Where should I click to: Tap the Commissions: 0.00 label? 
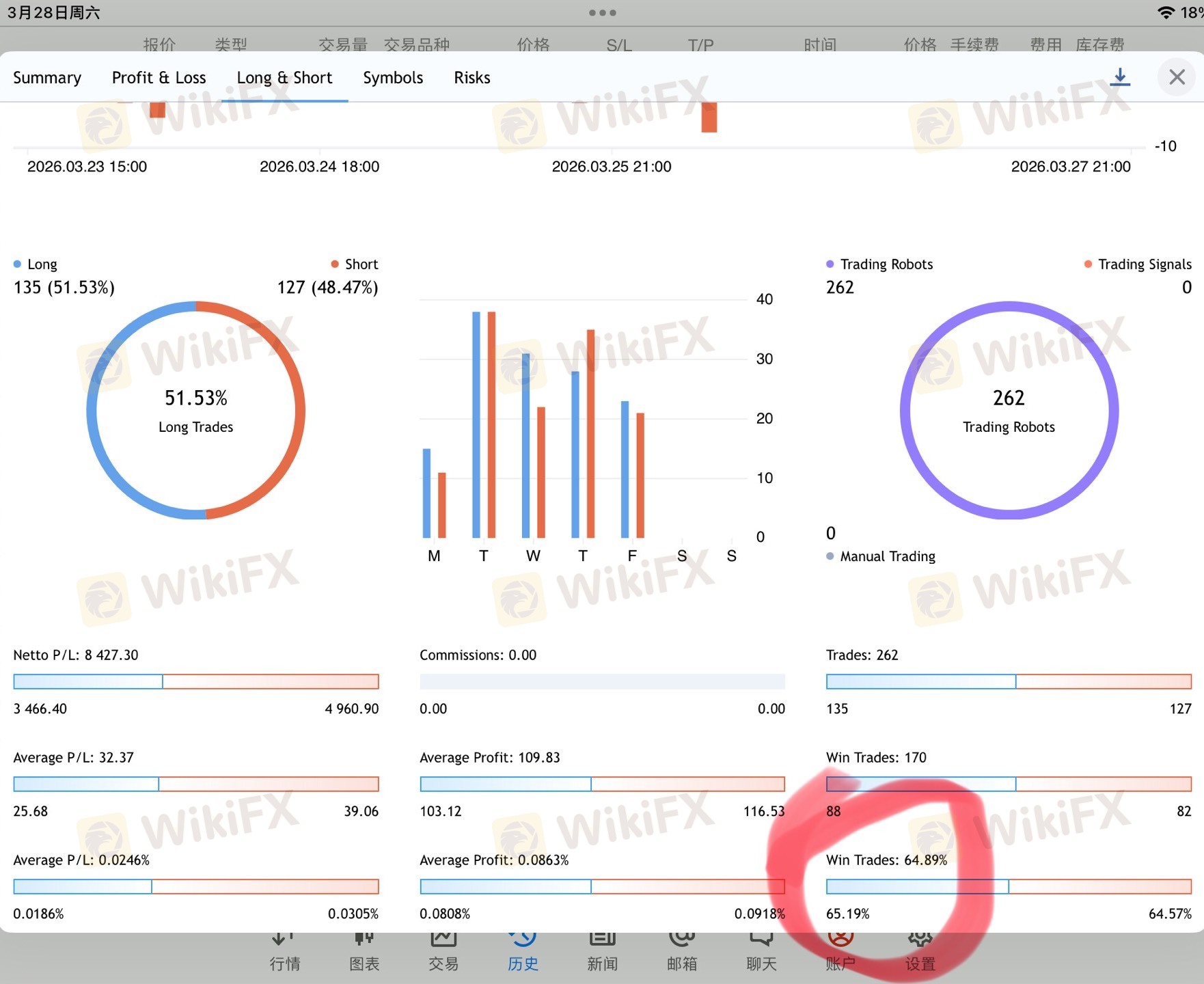coord(478,655)
